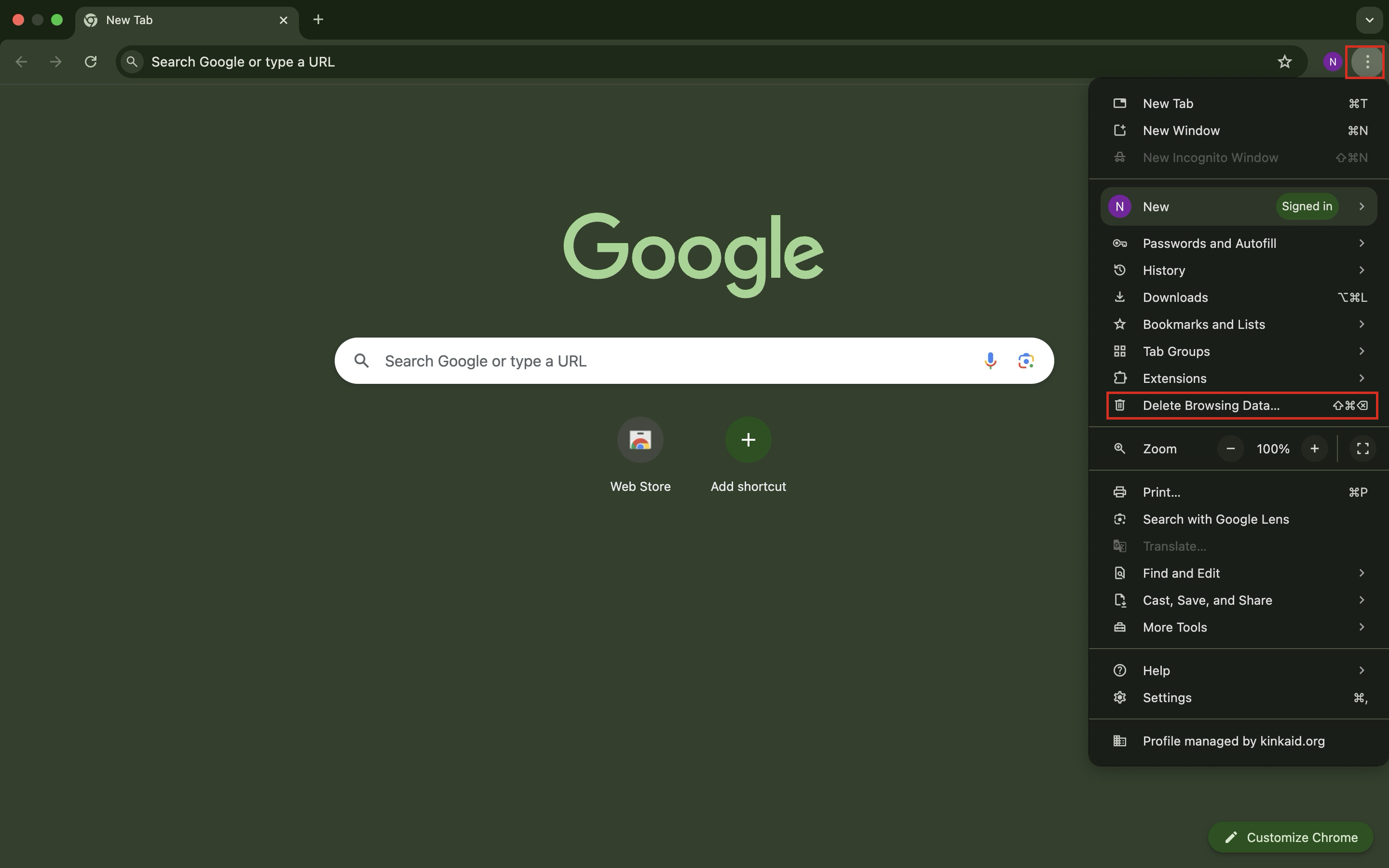Click the Add shortcut plus tile
This screenshot has width=1389, height=868.
click(748, 440)
